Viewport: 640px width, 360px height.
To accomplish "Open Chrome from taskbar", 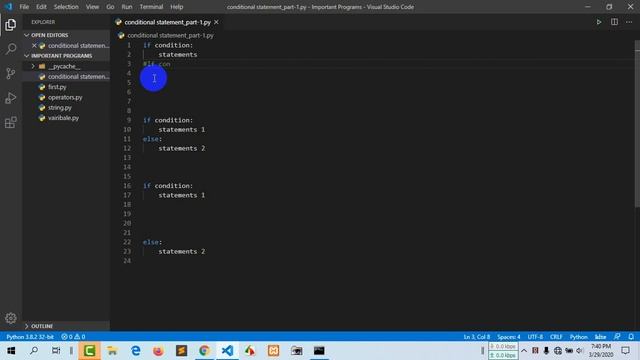I will pos(204,351).
